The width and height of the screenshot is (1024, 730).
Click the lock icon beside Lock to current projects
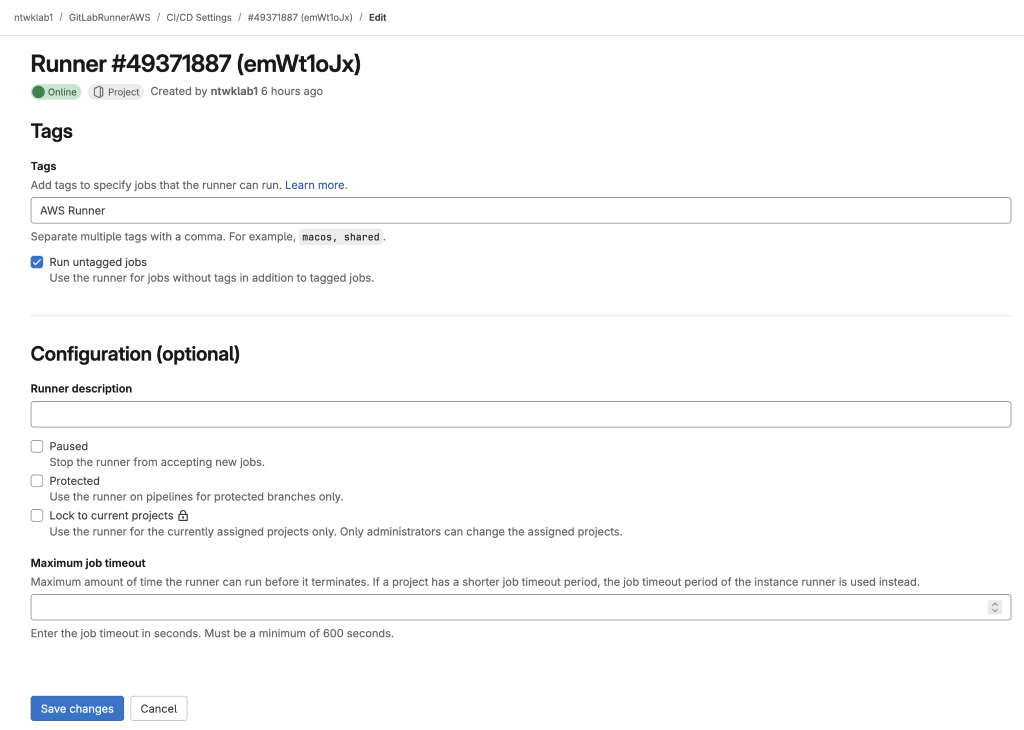coord(184,516)
